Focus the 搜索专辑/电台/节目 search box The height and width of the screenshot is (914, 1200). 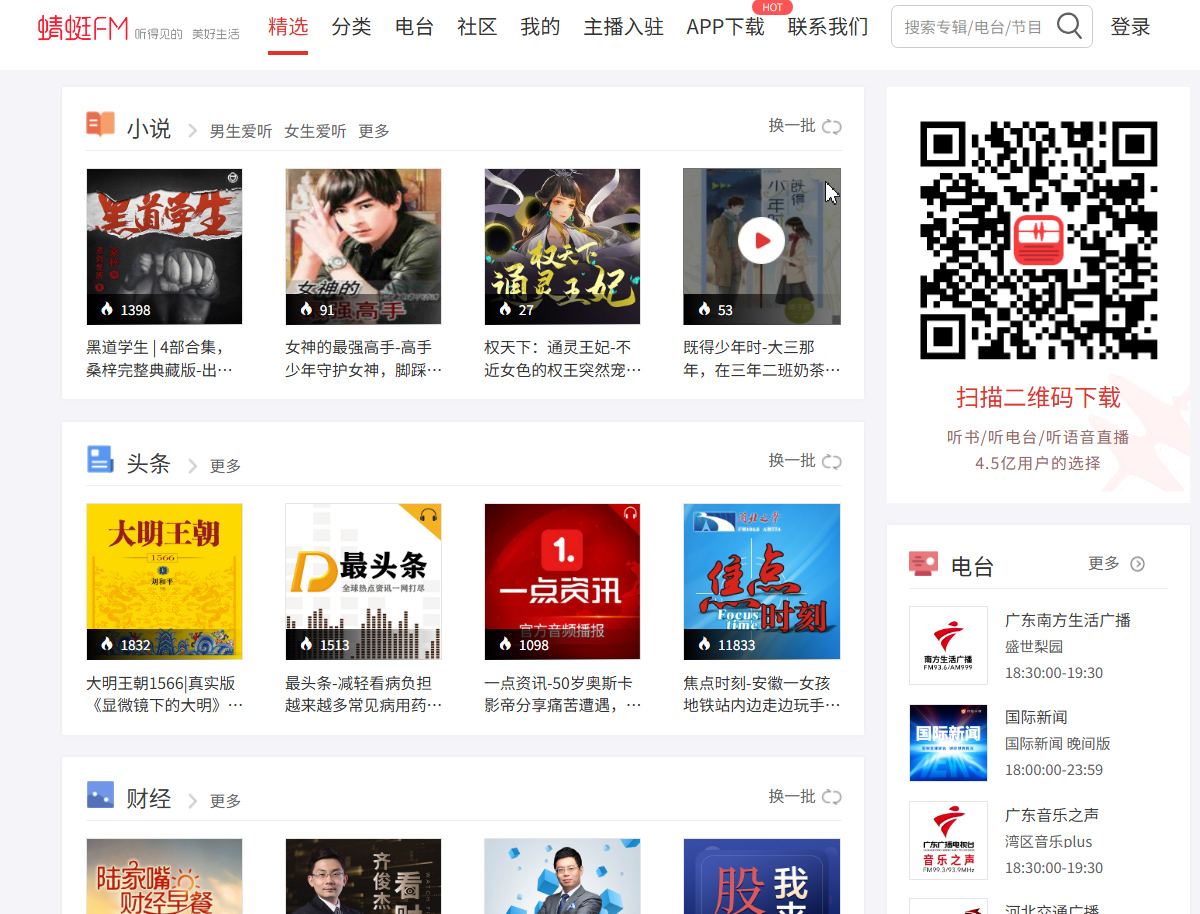click(x=972, y=27)
